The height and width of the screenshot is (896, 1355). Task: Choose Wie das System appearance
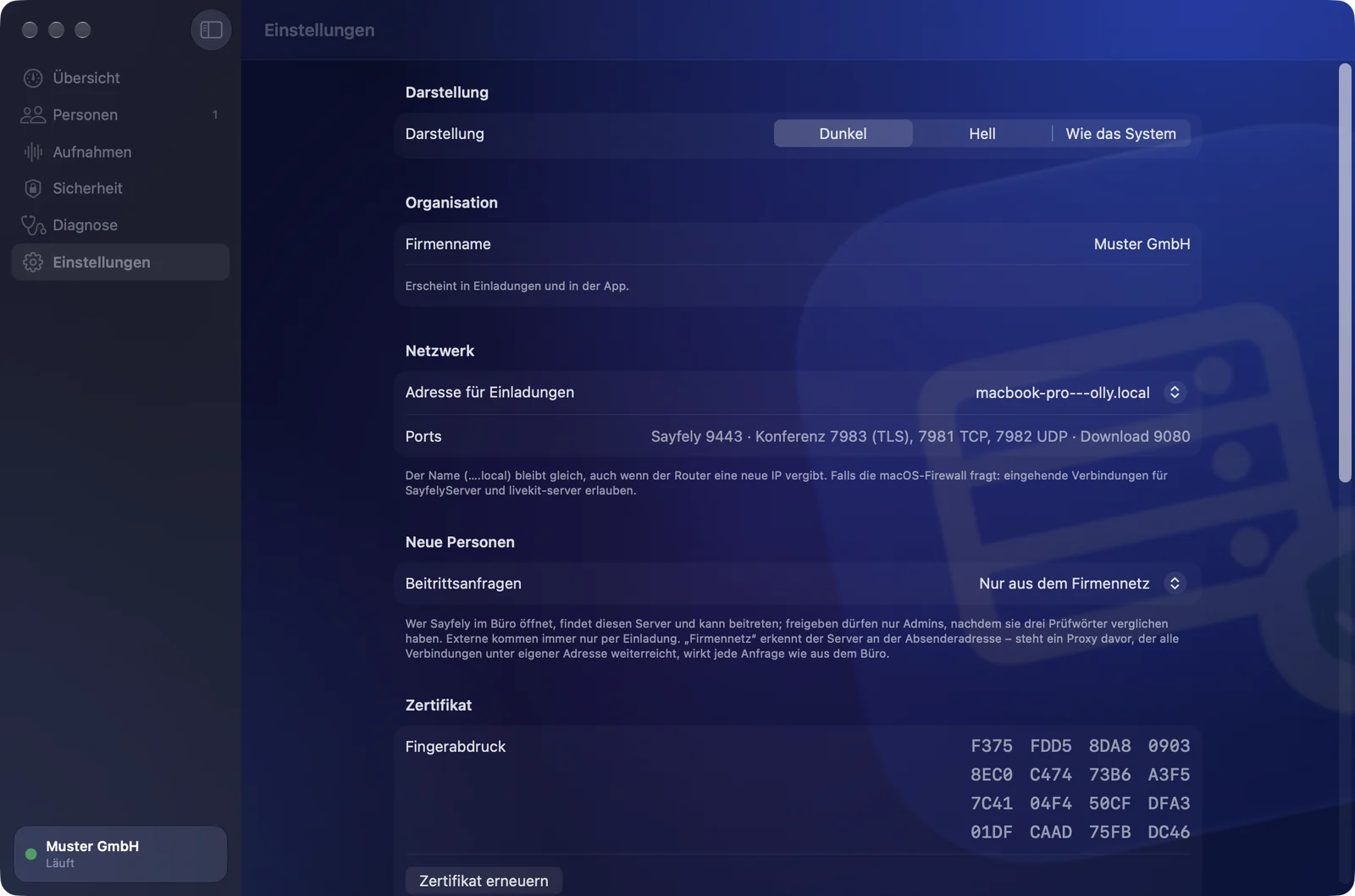pyautogui.click(x=1120, y=133)
